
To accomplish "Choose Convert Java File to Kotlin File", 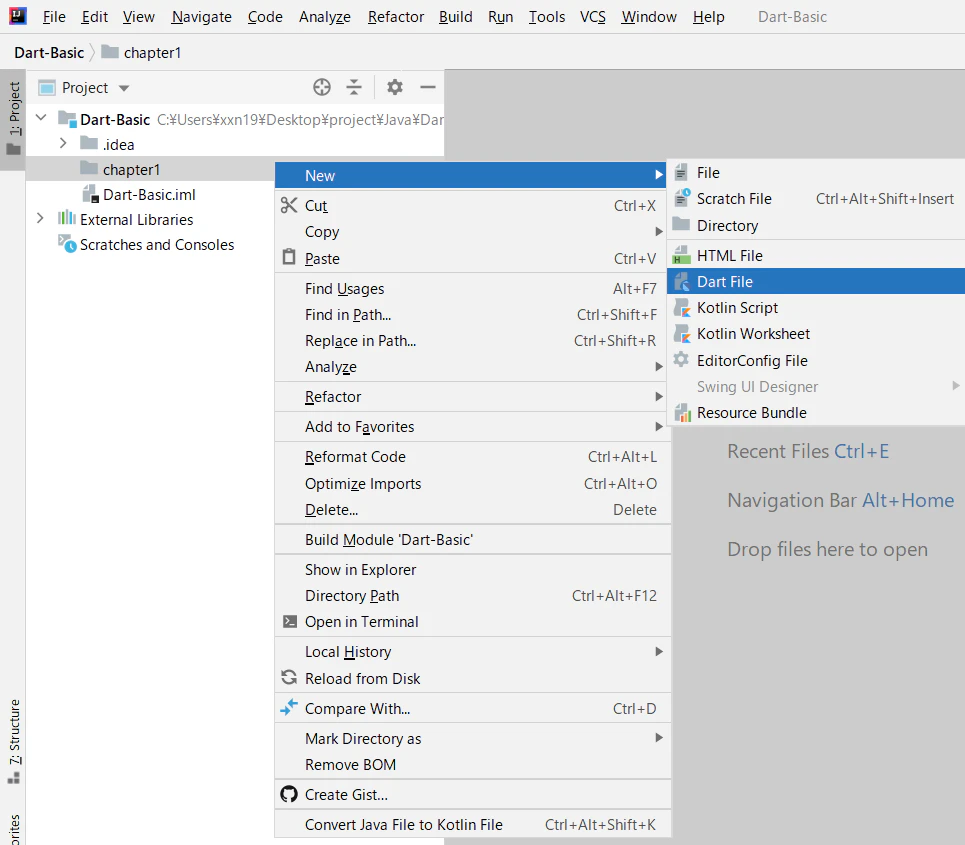I will [x=473, y=824].
